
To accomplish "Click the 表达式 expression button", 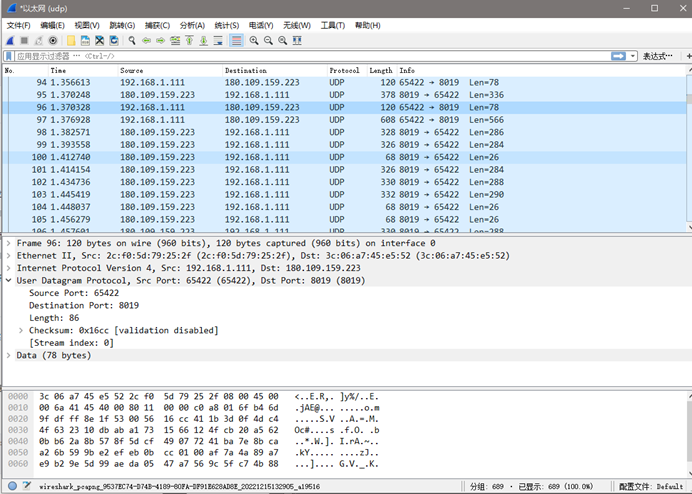I will tap(657, 56).
